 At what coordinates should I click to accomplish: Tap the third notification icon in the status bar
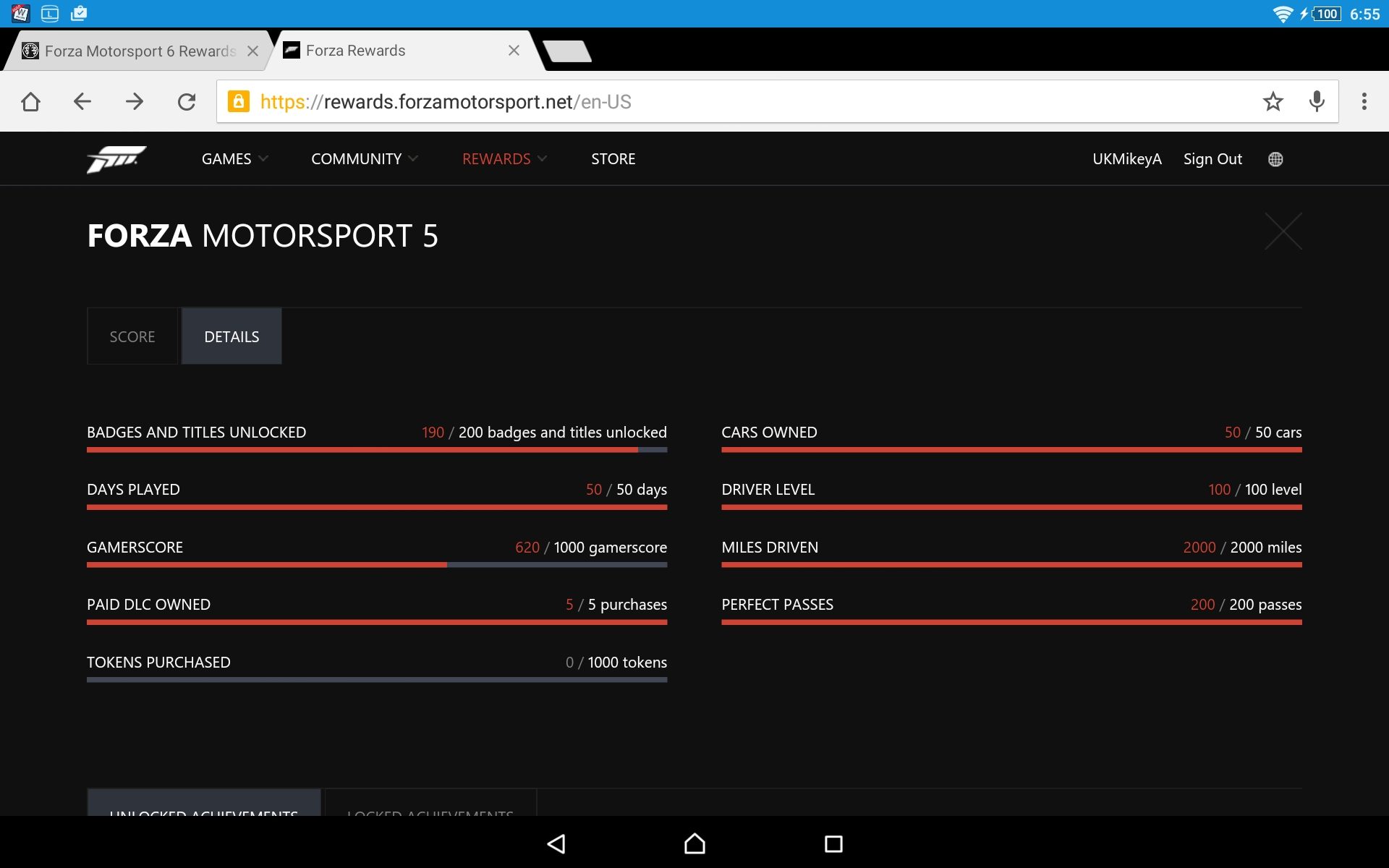79,13
